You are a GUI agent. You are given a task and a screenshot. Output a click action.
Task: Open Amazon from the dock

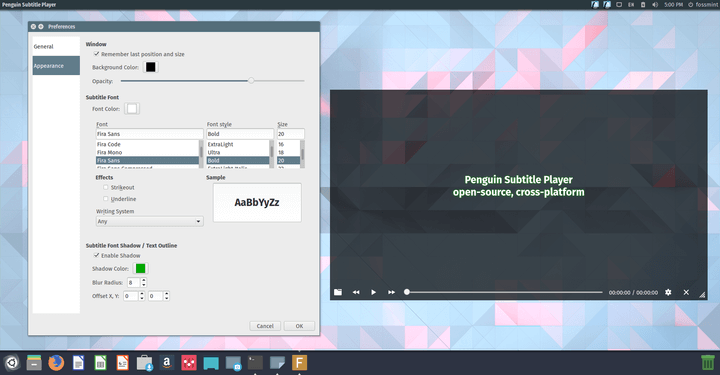[167, 363]
